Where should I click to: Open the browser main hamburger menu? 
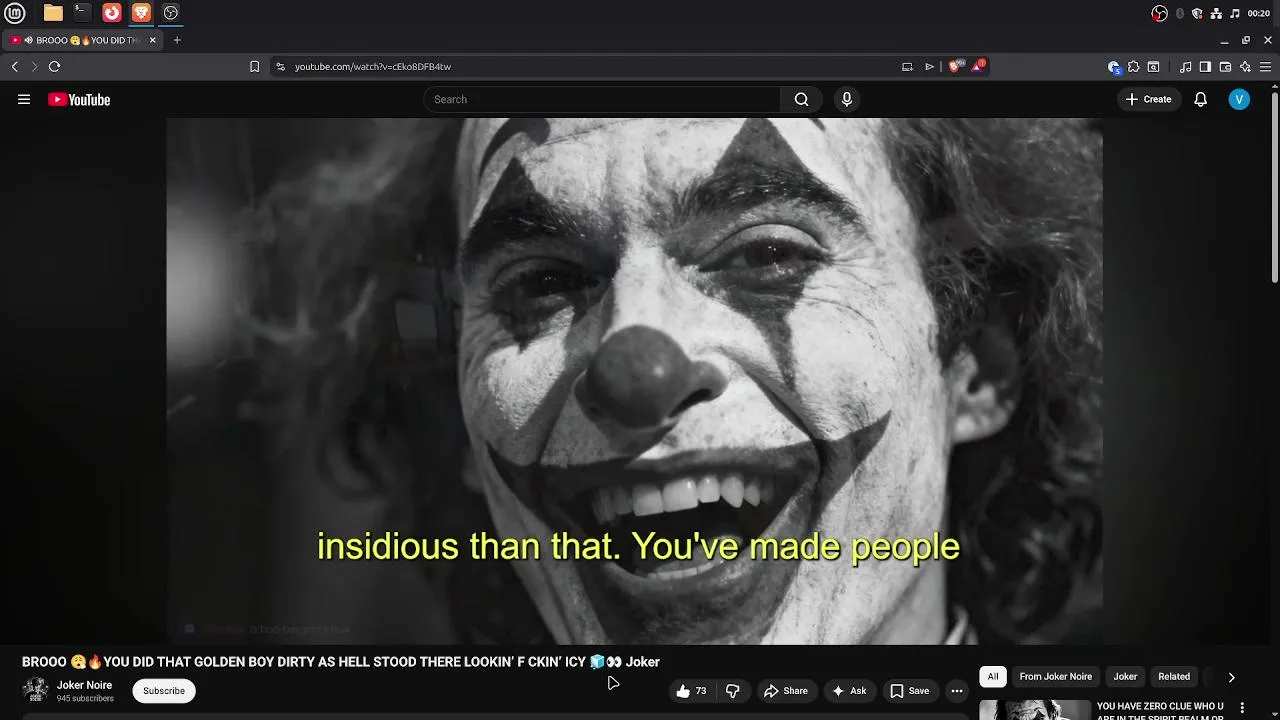1265,67
